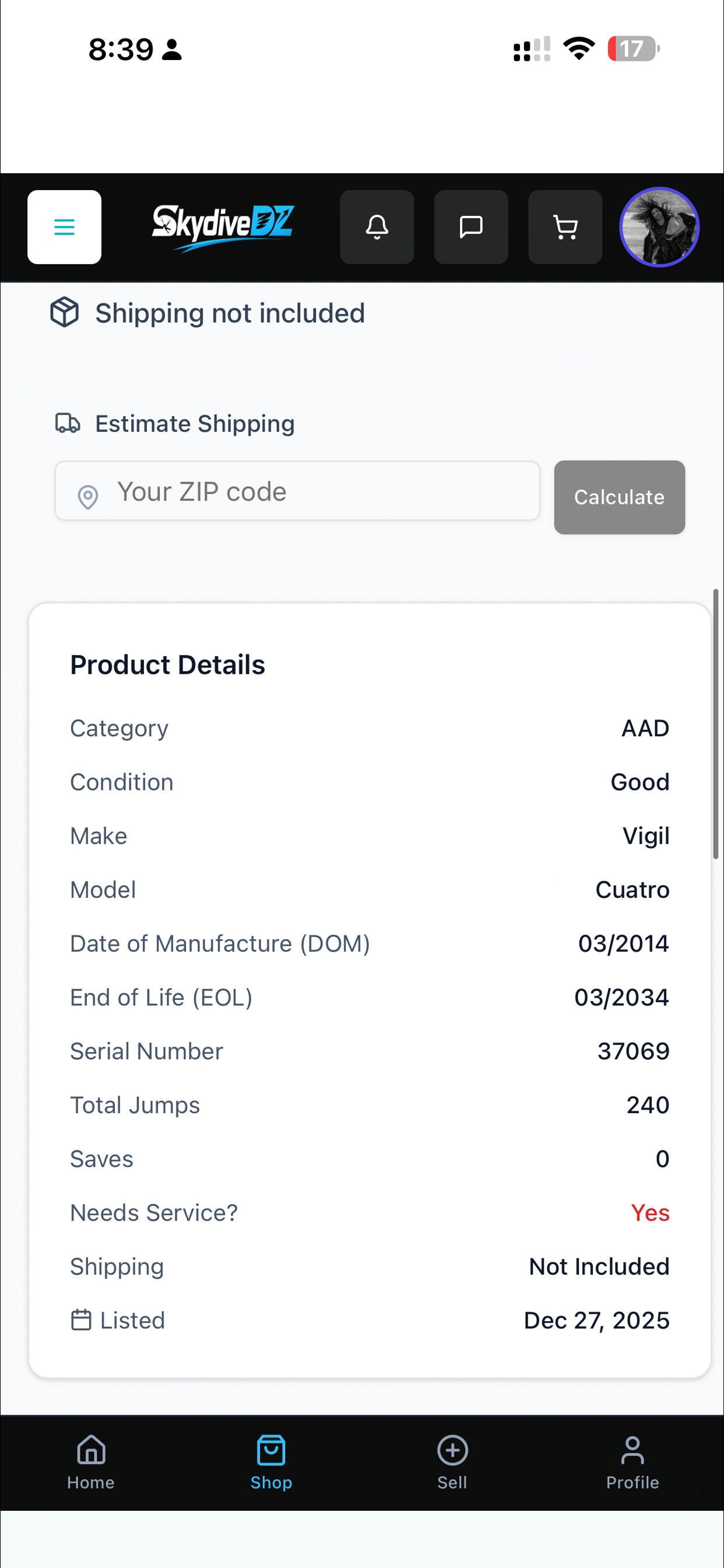Open the Sell tab

[452, 1462]
